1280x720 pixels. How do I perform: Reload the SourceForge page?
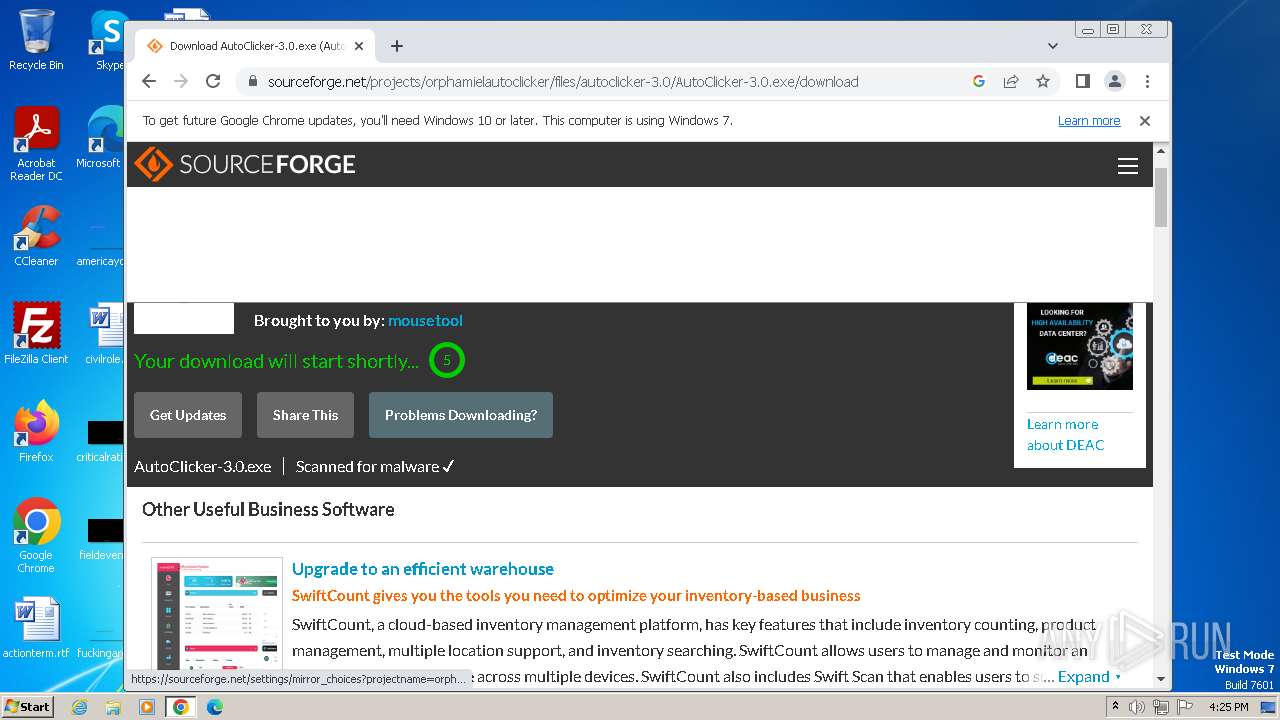213,81
